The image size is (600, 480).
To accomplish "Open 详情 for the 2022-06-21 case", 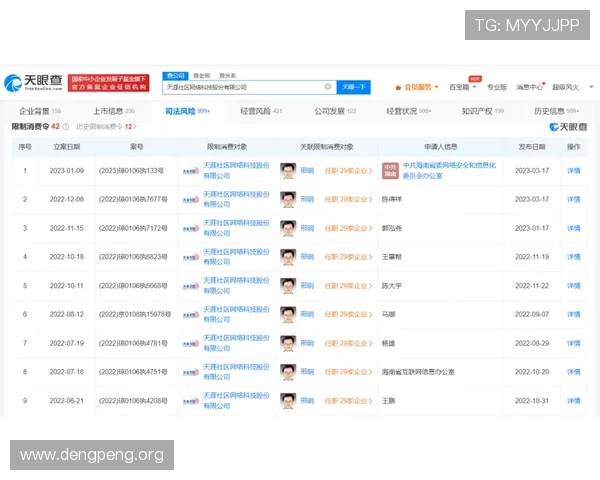I will (x=574, y=401).
